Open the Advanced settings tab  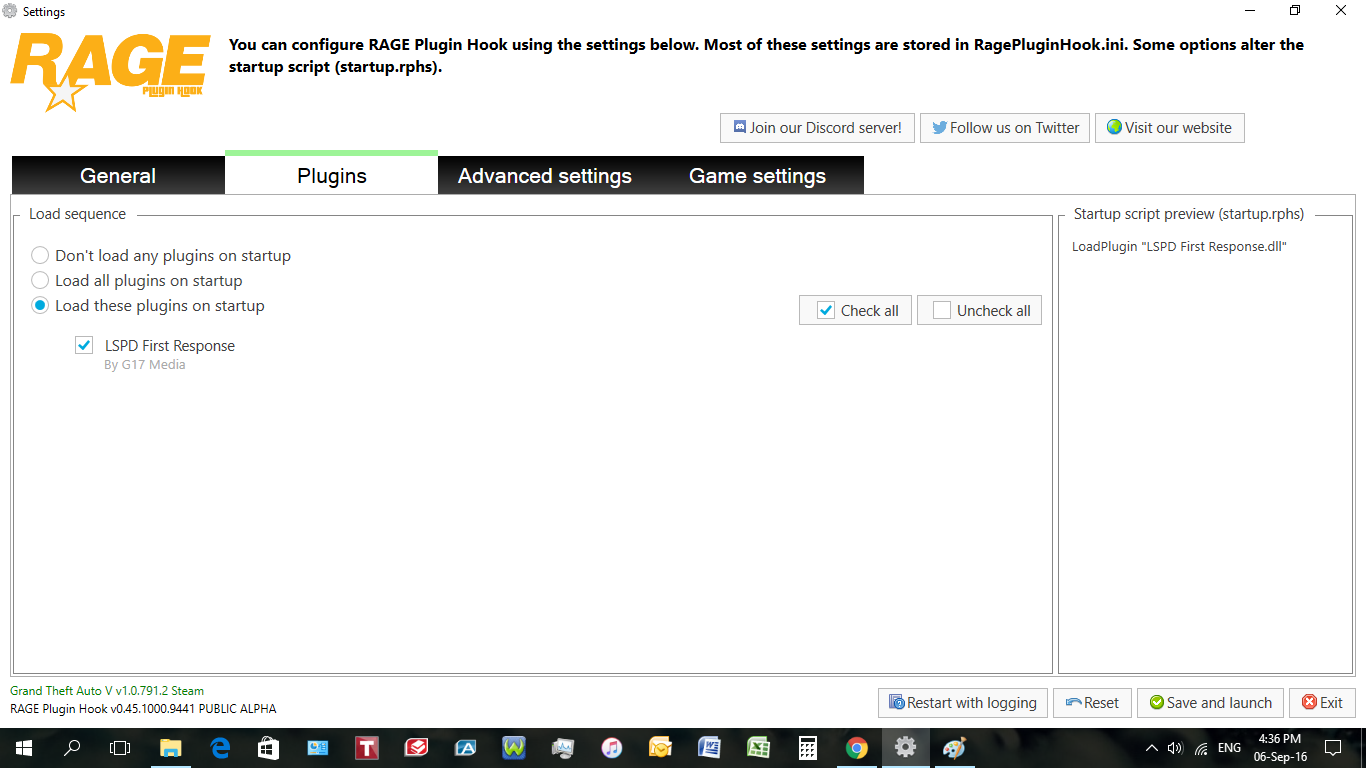[x=545, y=176]
